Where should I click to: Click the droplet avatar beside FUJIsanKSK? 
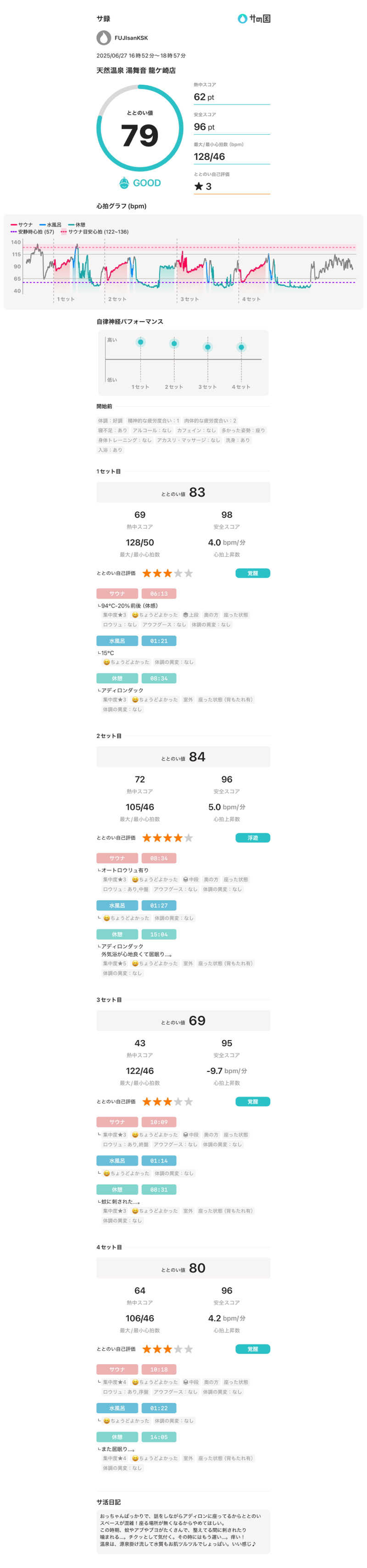104,38
